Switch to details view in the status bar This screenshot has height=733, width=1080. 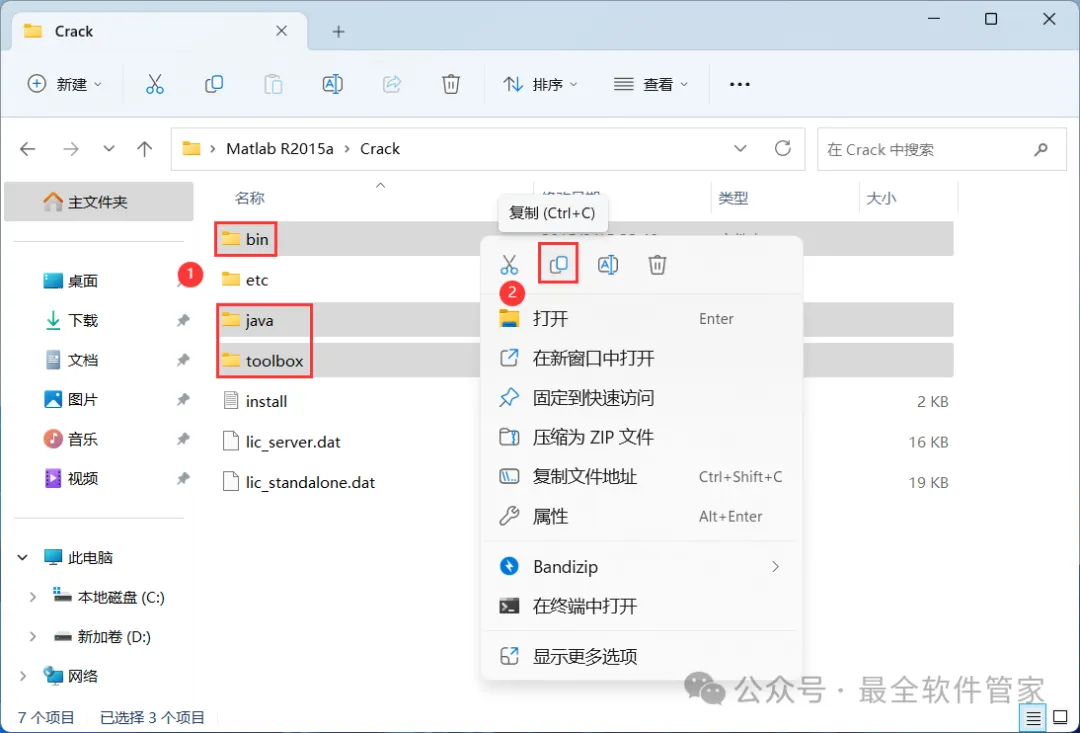(x=1033, y=719)
